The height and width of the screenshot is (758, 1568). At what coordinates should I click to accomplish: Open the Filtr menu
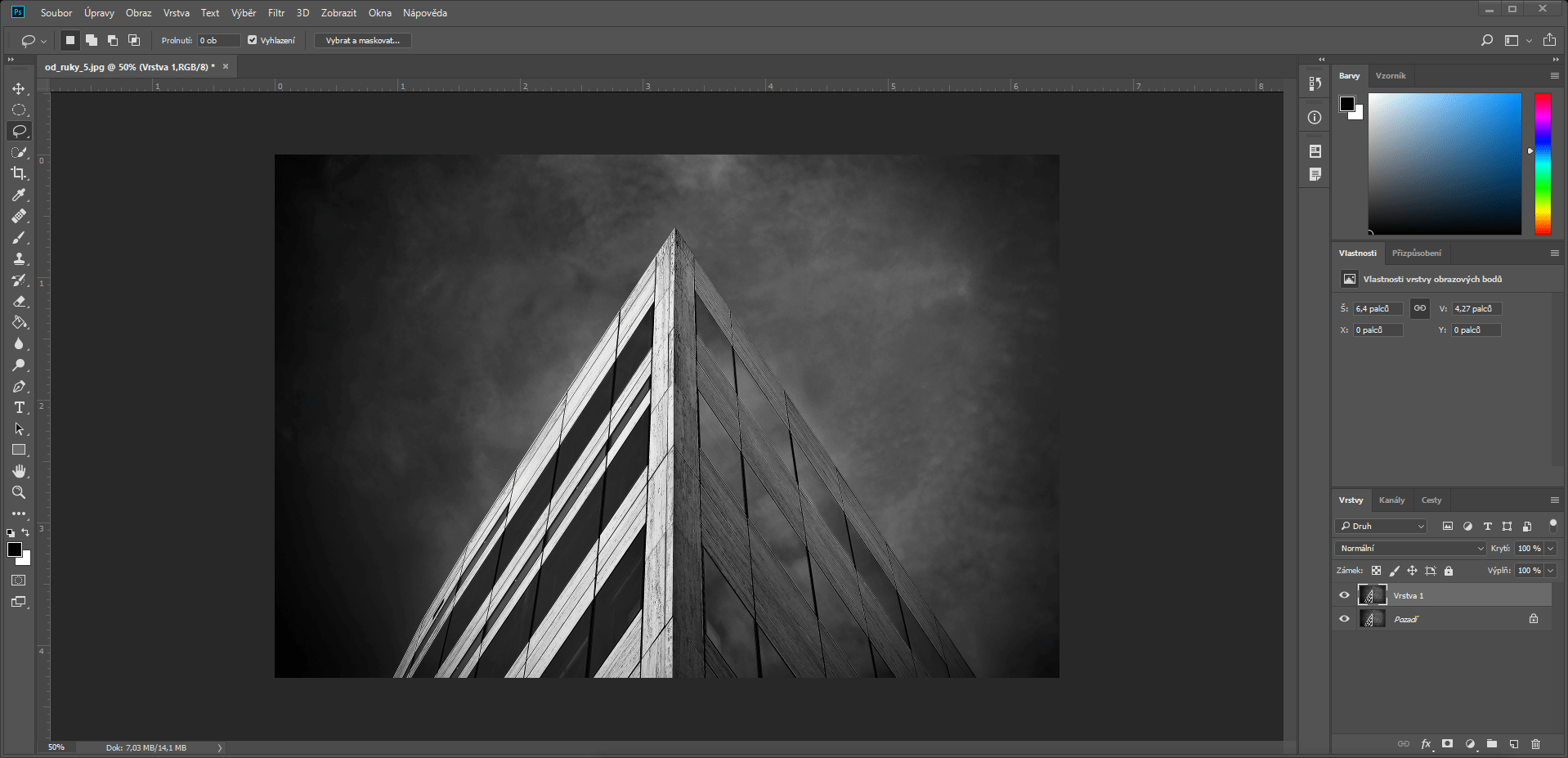pyautogui.click(x=276, y=12)
